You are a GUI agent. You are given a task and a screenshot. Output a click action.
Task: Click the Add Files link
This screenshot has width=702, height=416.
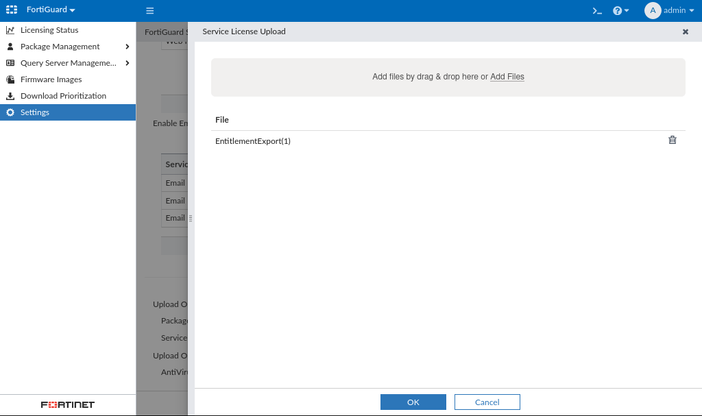507,77
